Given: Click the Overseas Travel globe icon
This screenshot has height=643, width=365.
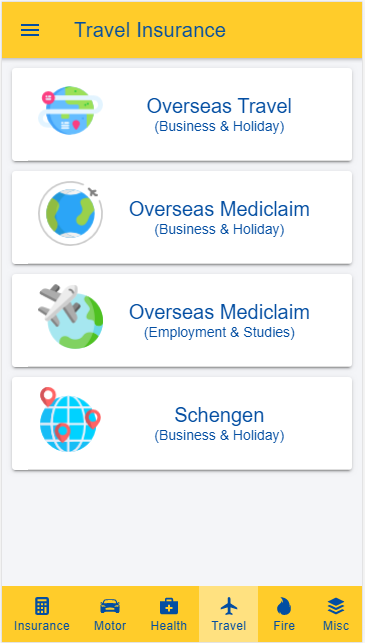Looking at the screenshot, I should point(70,108).
